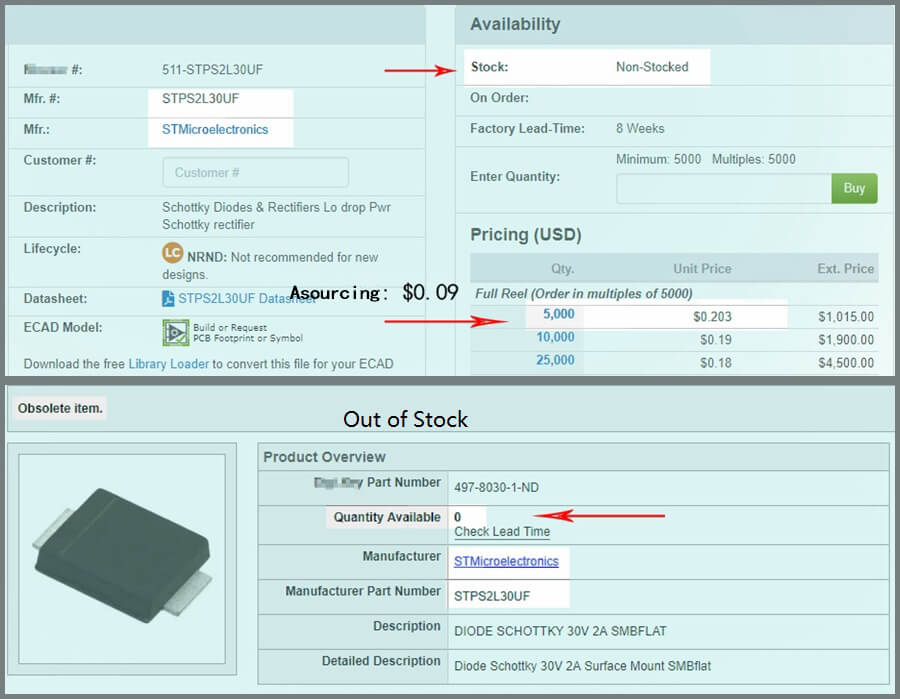The width and height of the screenshot is (900, 699).
Task: Click the Ext. Price column header
Action: pyautogui.click(x=845, y=269)
